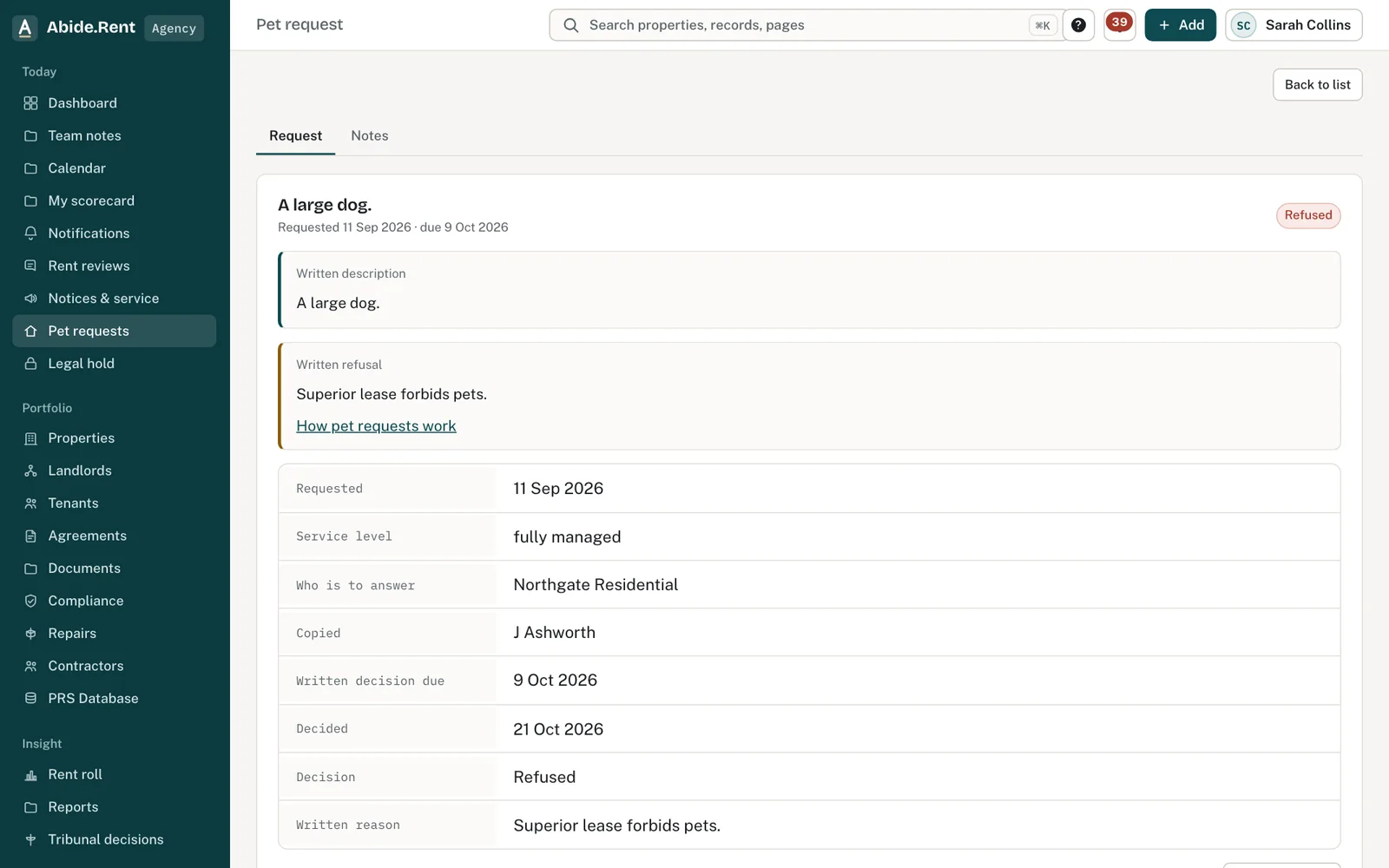Open Team notes in sidebar
The height and width of the screenshot is (868, 1389).
click(115, 135)
